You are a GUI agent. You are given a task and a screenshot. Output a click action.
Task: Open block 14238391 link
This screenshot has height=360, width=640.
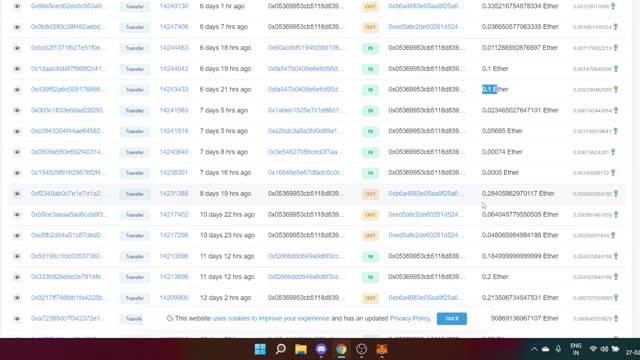coord(174,173)
